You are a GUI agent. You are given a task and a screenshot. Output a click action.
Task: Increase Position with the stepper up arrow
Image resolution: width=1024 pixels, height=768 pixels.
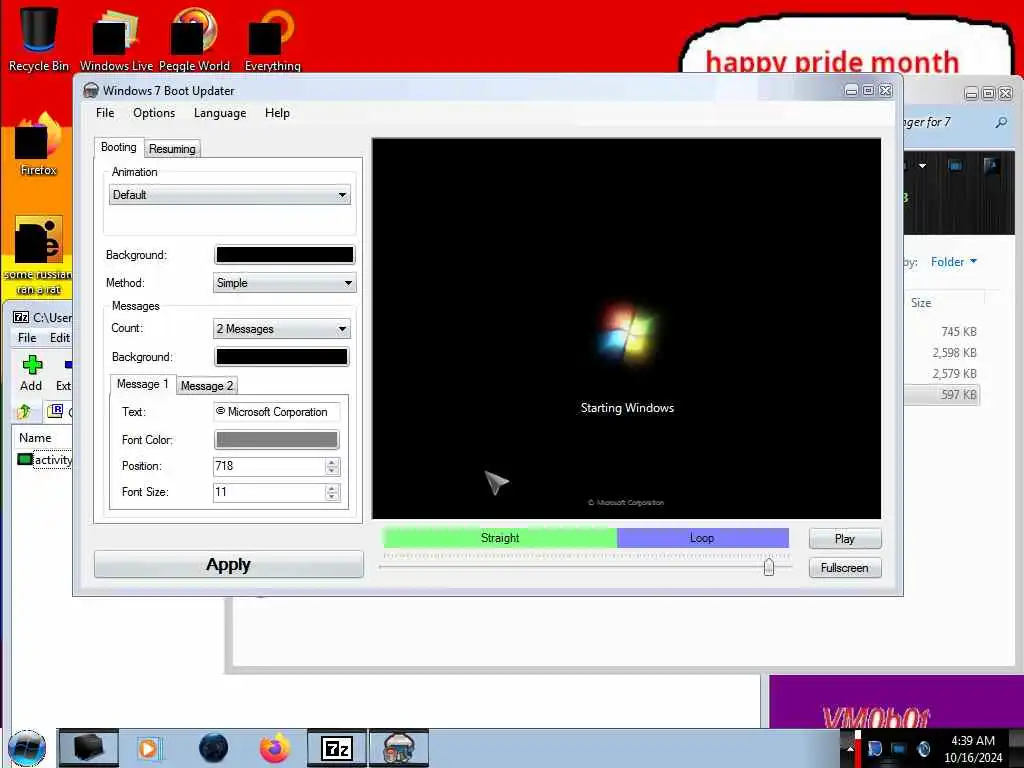click(332, 462)
